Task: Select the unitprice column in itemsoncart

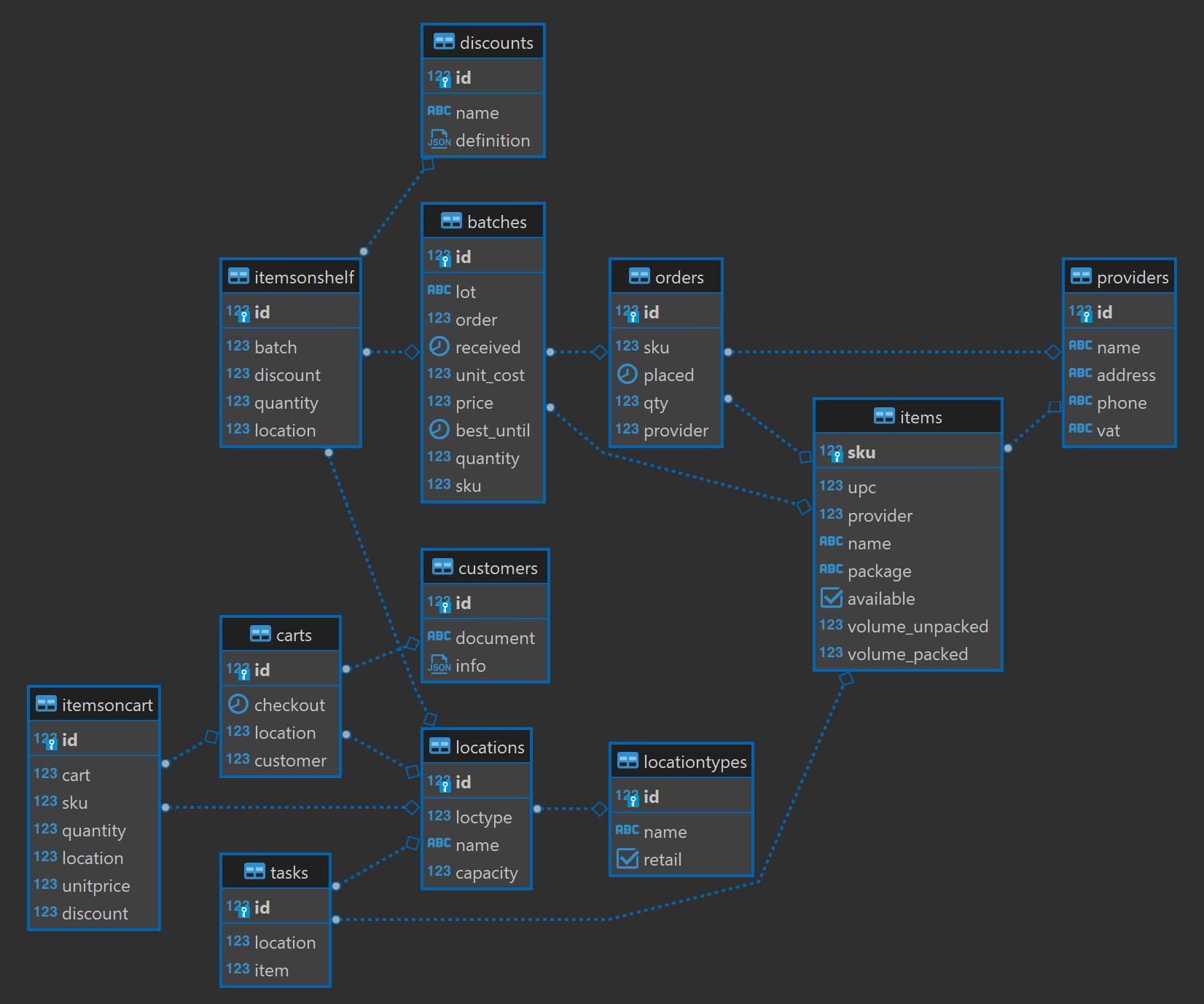Action: [x=94, y=885]
